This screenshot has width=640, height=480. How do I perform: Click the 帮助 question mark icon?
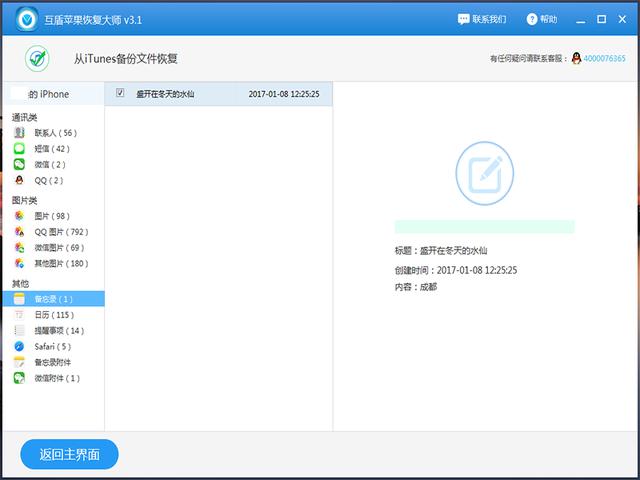pos(532,19)
